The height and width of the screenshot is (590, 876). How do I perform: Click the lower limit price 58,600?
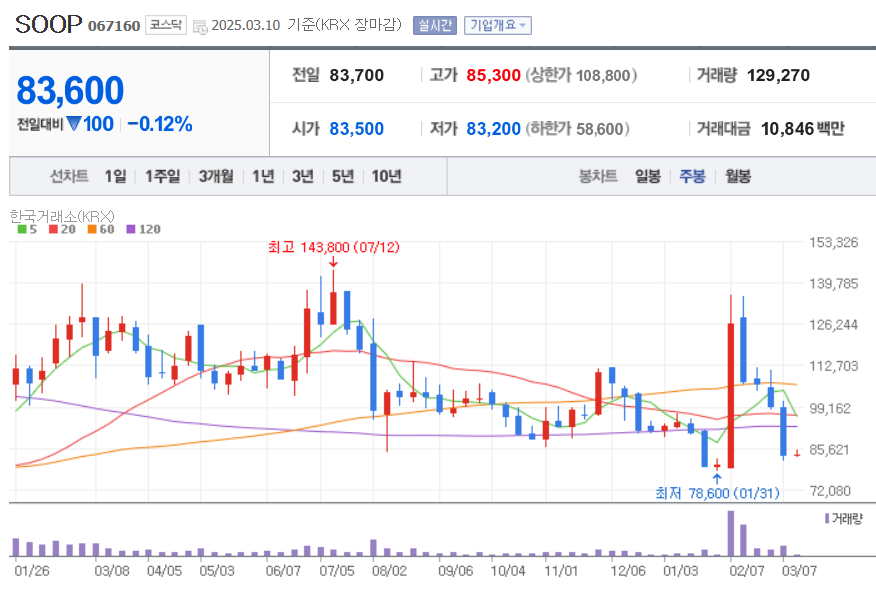tap(600, 129)
